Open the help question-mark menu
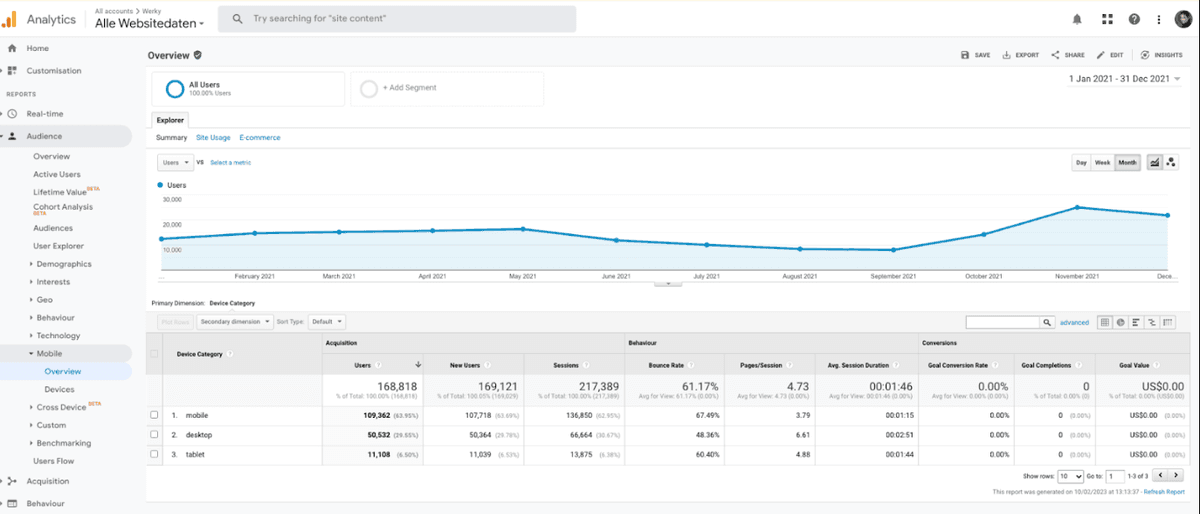 (1134, 19)
